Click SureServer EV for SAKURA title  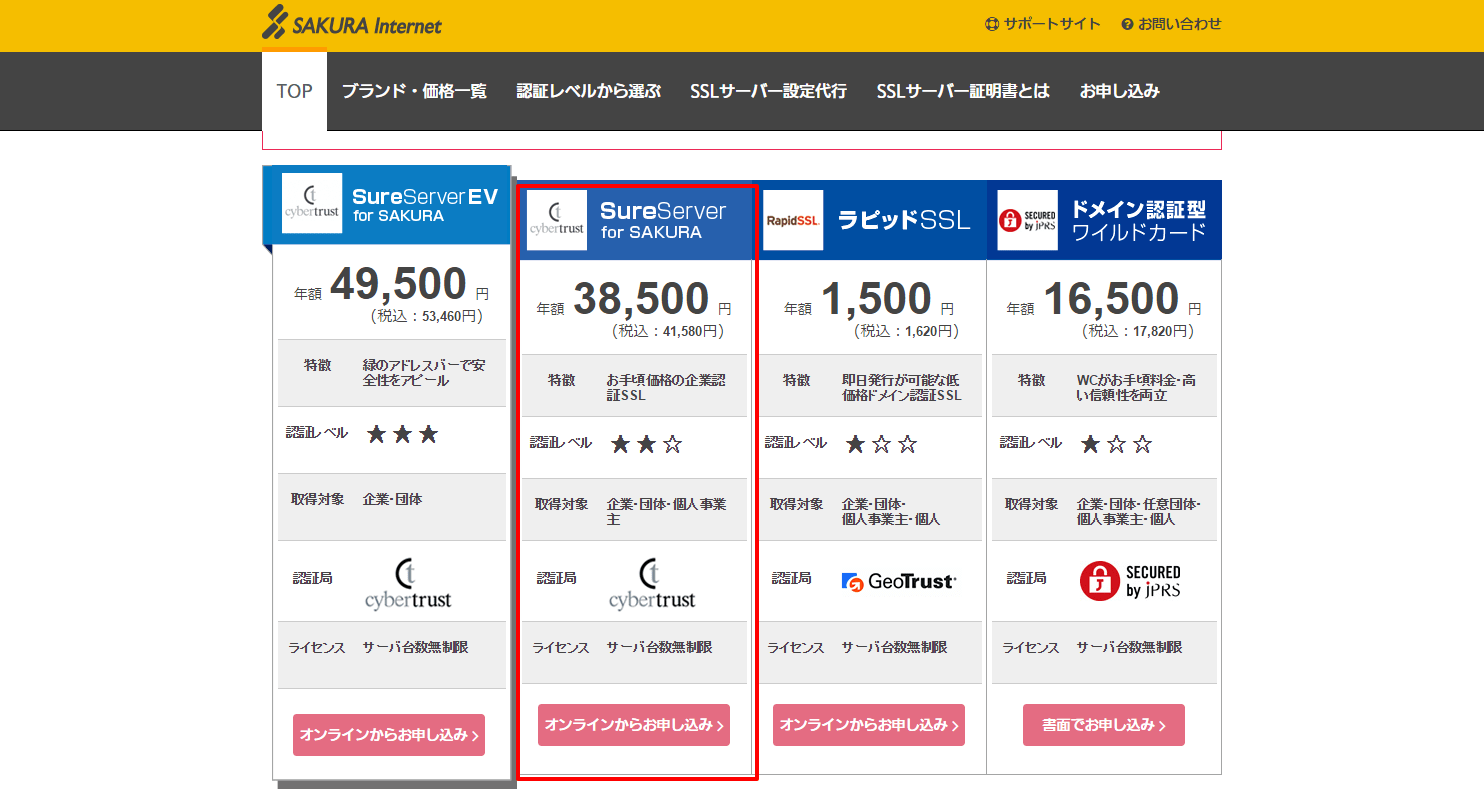(x=425, y=206)
